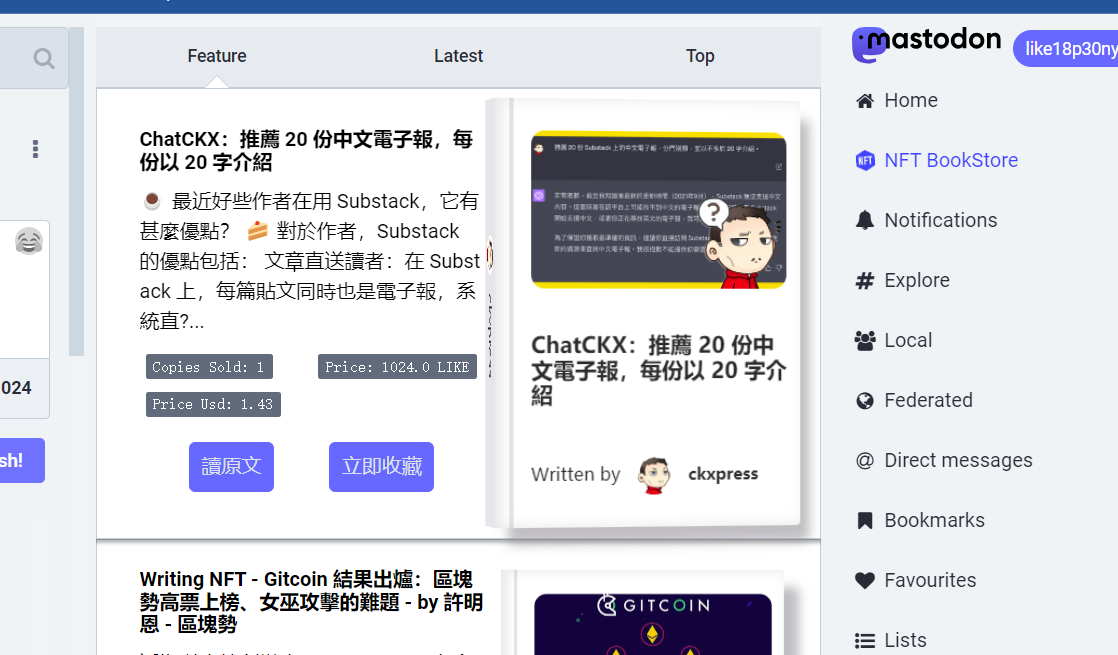Click the Gitcoin book cover image

tap(653, 624)
